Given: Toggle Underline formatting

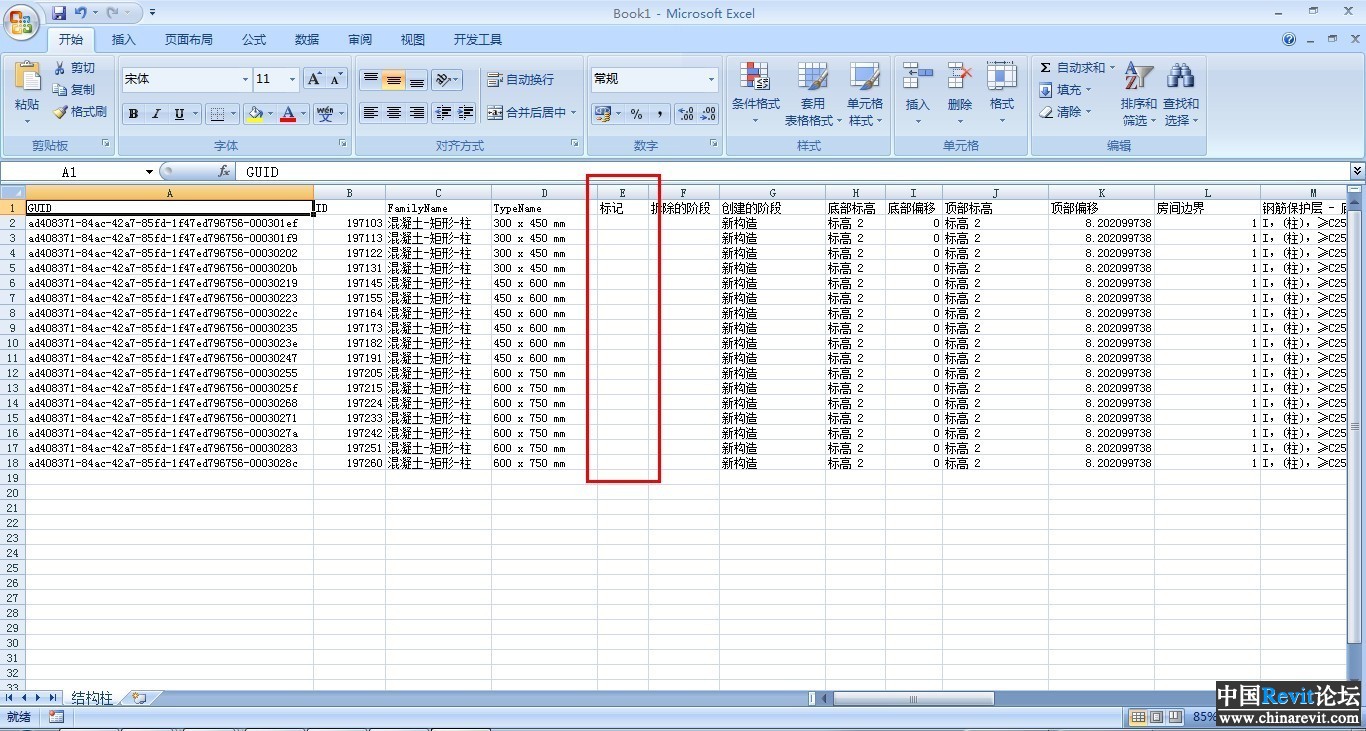Looking at the screenshot, I should tap(179, 114).
